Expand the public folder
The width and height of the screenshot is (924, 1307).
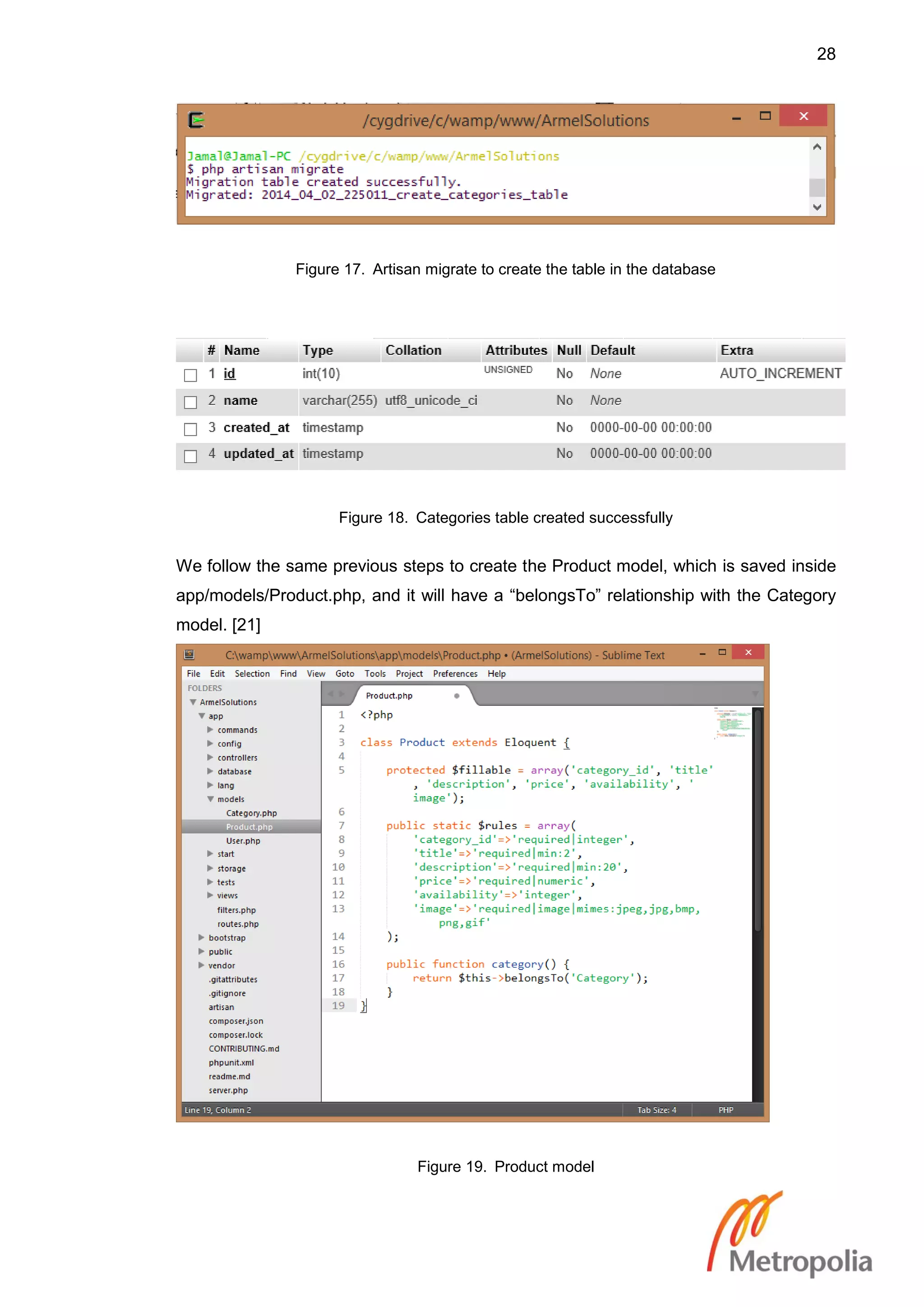(201, 951)
